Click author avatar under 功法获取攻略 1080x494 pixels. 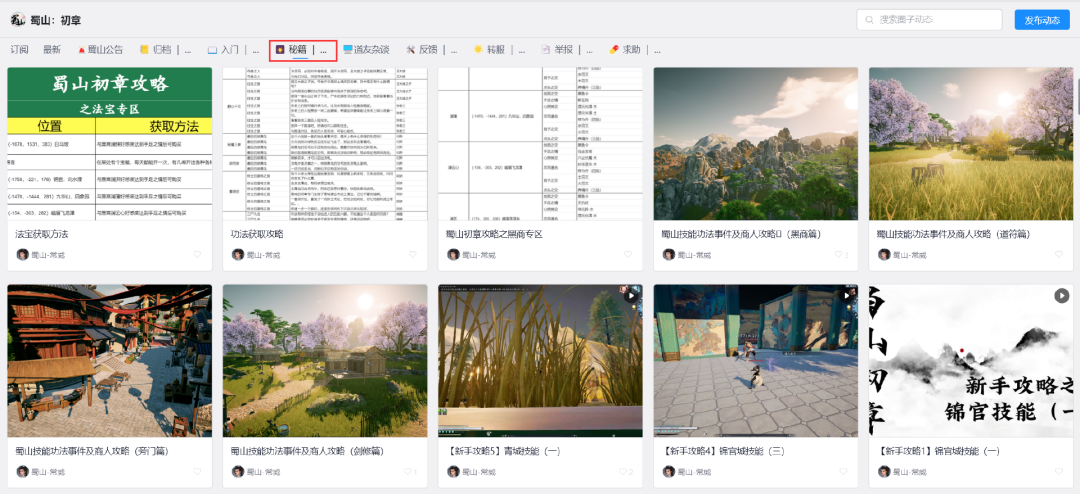click(238, 254)
